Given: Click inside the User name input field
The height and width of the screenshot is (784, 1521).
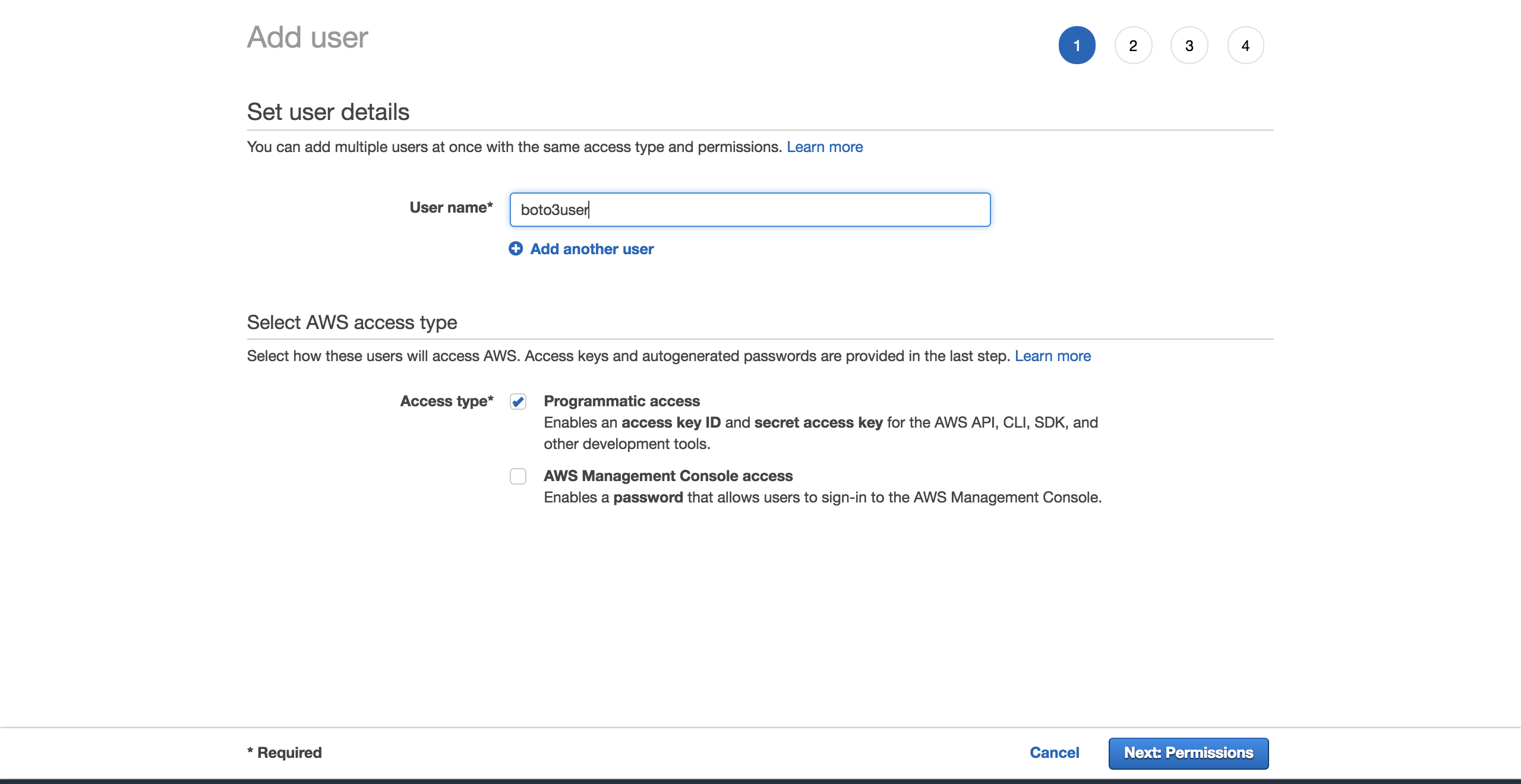Looking at the screenshot, I should (749, 210).
